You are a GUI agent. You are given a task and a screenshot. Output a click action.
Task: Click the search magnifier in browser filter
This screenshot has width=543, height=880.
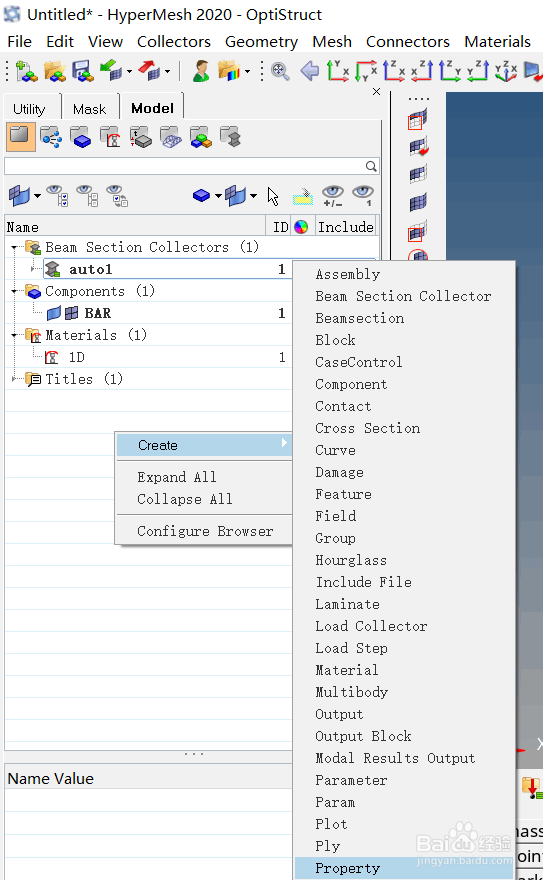(371, 166)
